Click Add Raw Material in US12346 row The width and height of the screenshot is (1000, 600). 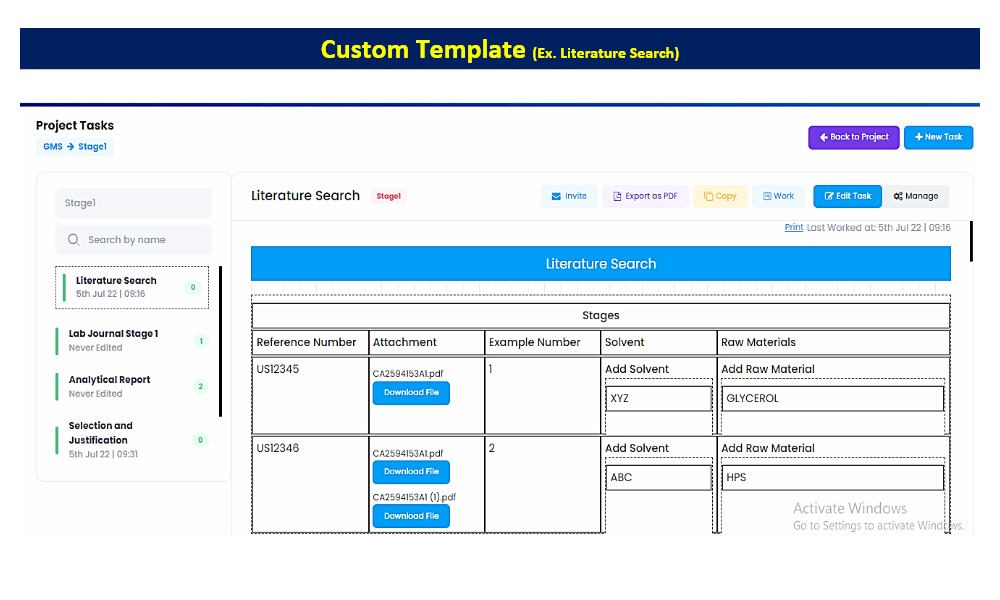(x=768, y=448)
